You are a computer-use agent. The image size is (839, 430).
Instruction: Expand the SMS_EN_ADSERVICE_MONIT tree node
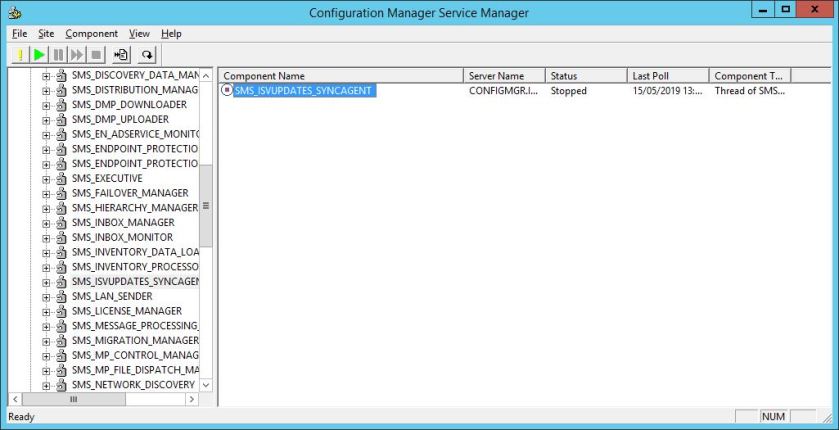46,135
